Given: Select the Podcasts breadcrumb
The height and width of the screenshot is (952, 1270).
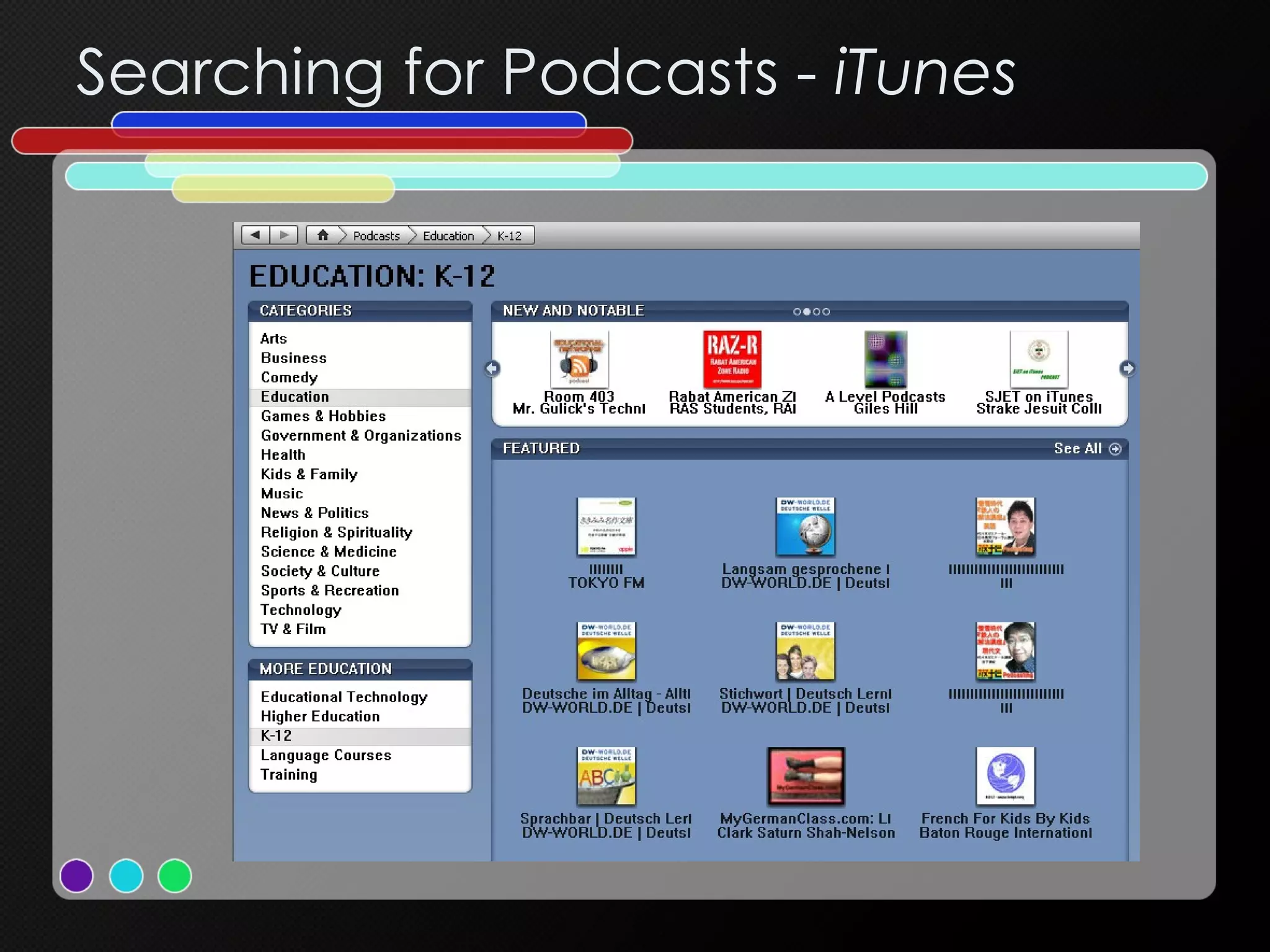Looking at the screenshot, I should pos(376,236).
